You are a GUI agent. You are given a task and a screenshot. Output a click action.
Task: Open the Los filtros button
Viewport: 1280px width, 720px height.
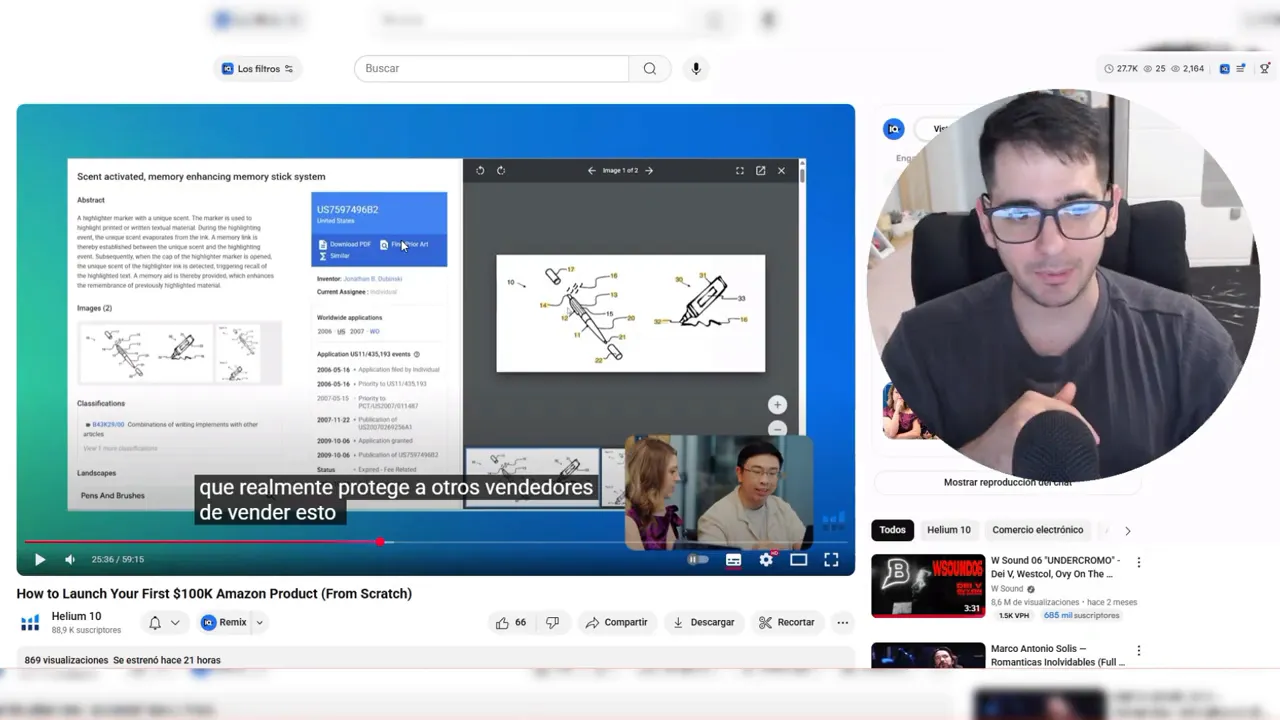tap(258, 69)
